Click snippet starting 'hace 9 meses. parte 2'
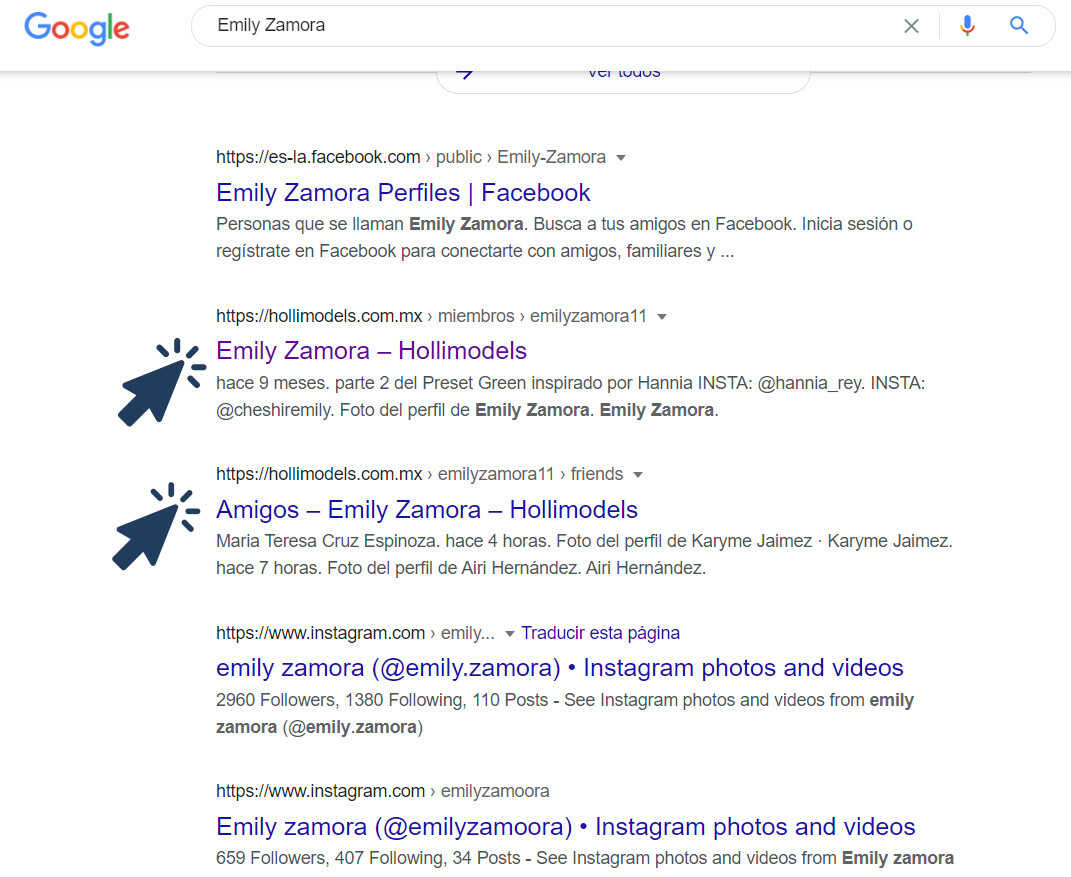 [x=570, y=397]
